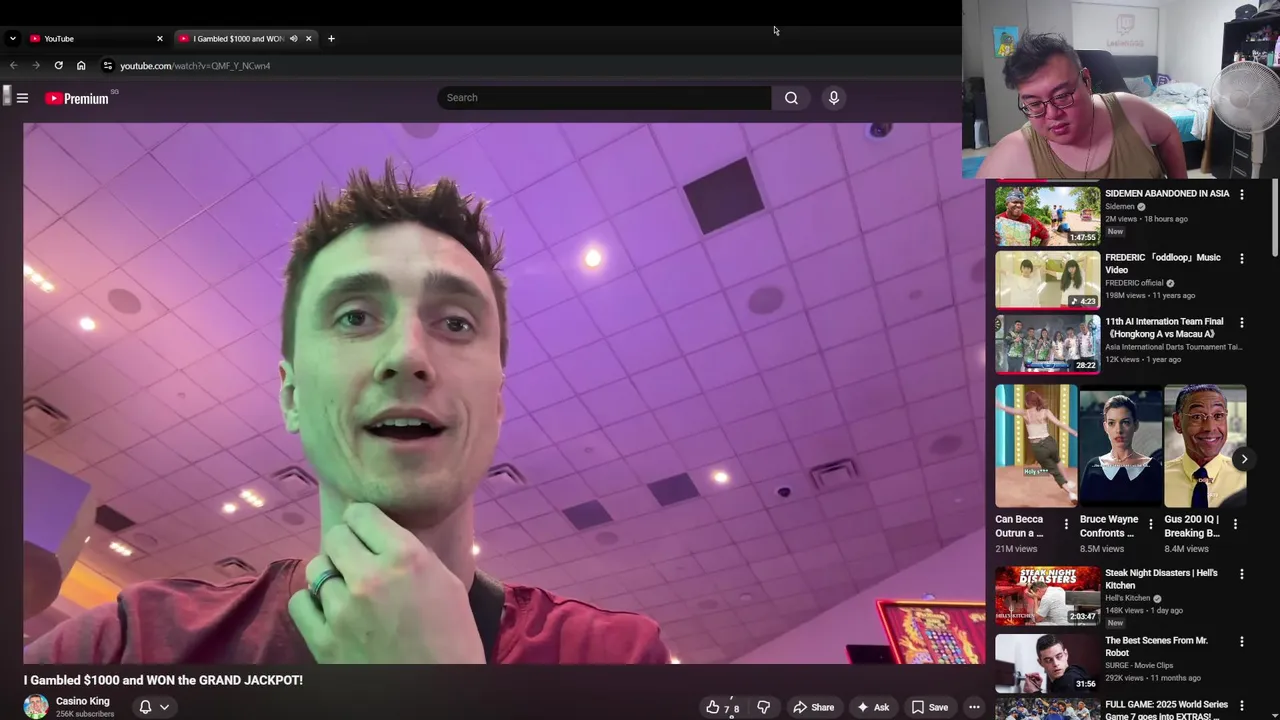Close the first YouTube tab
Viewport: 1280px width, 720px height.
click(x=159, y=39)
